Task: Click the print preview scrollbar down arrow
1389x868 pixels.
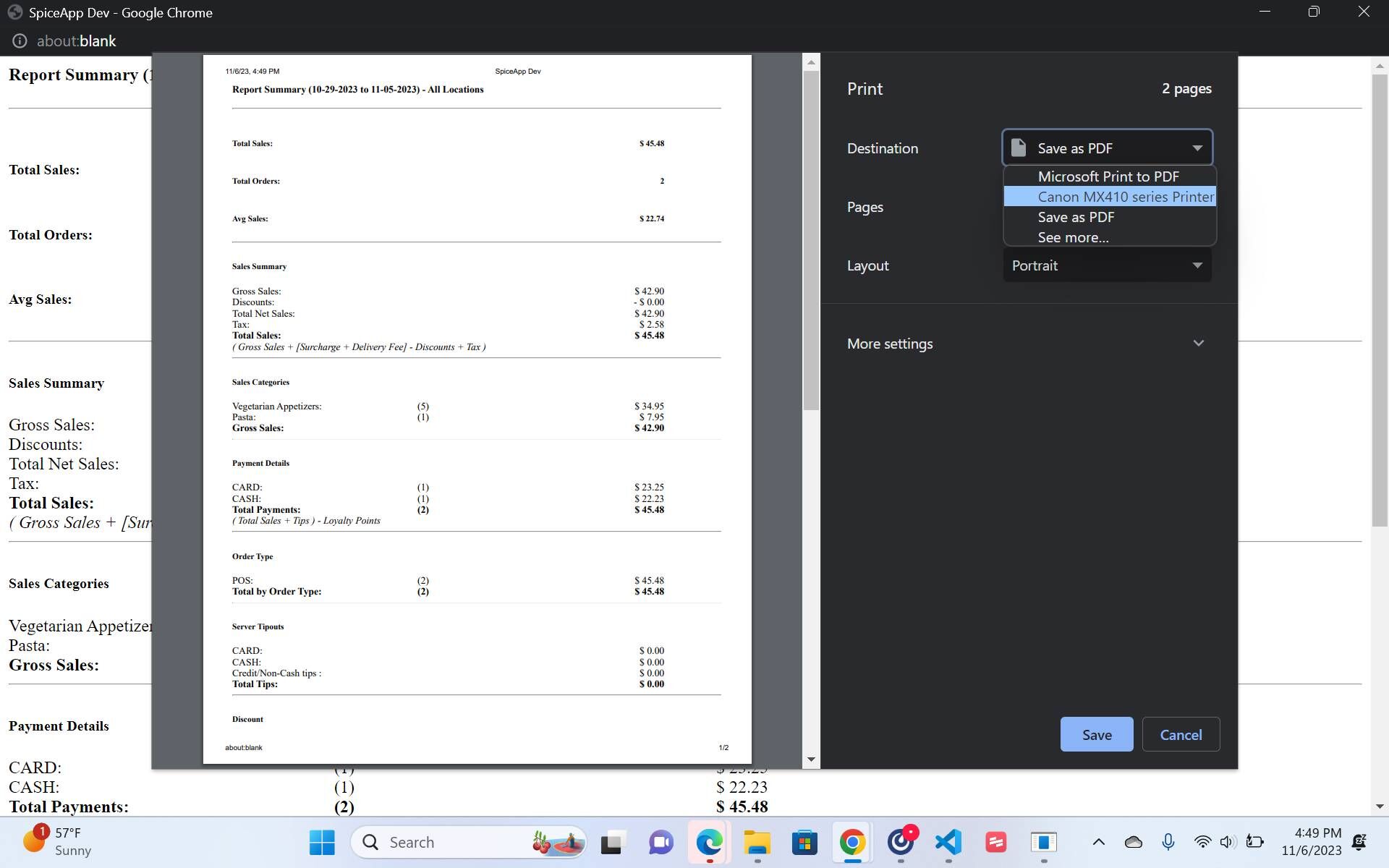Action: tap(811, 759)
